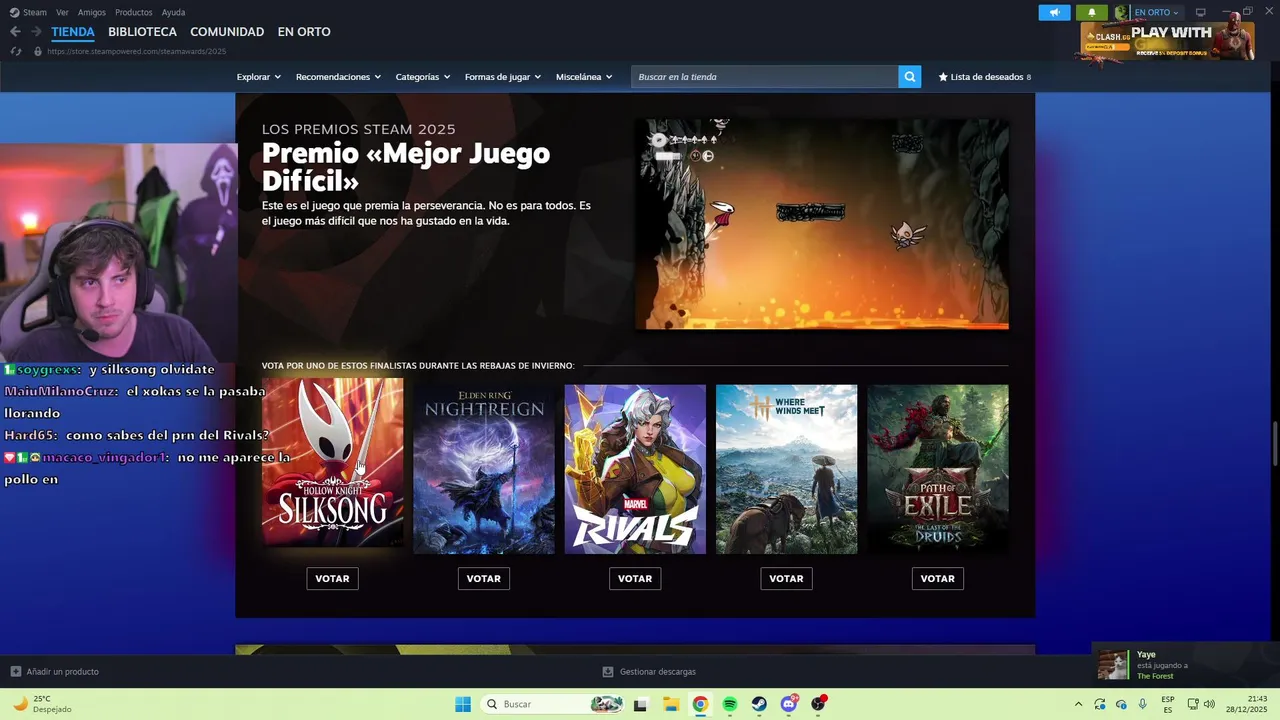
Task: Expand the Recomendaciones dropdown
Action: (x=338, y=77)
